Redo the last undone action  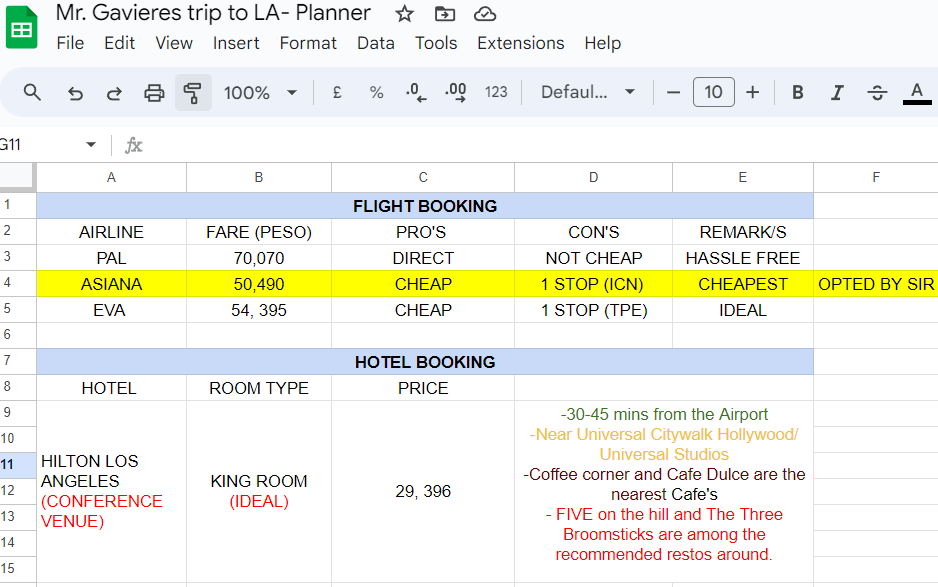click(x=114, y=93)
